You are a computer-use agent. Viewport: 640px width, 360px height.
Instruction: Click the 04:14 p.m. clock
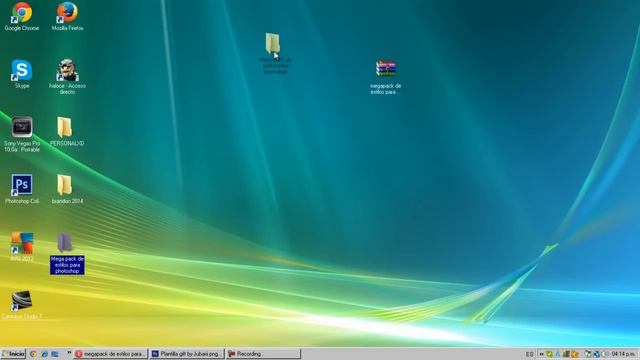click(623, 354)
